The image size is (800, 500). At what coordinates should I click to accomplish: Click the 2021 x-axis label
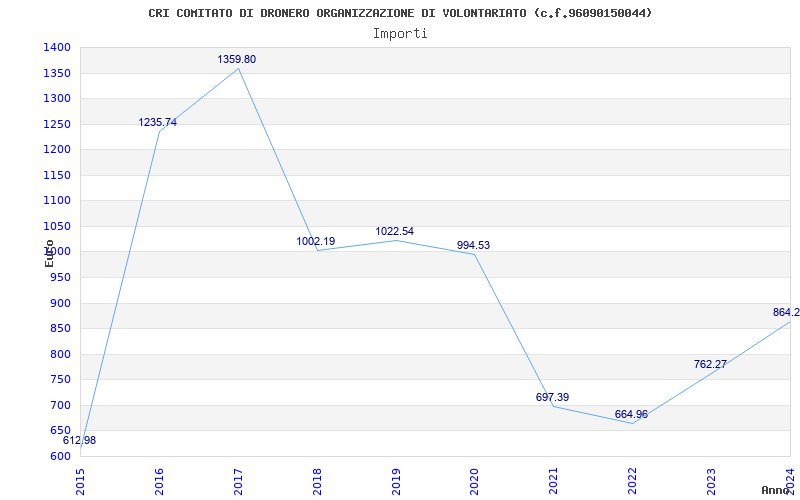point(554,481)
